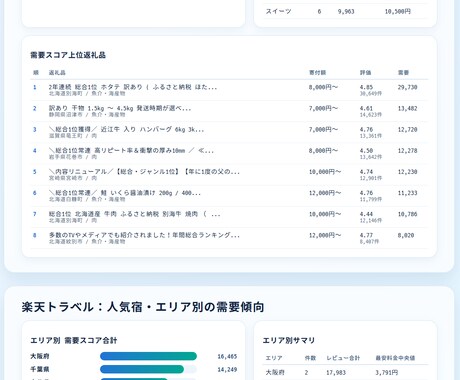The image size is (460, 380).
Task: Select the 千葉県 label in the bar chart
Action: pos(40,369)
